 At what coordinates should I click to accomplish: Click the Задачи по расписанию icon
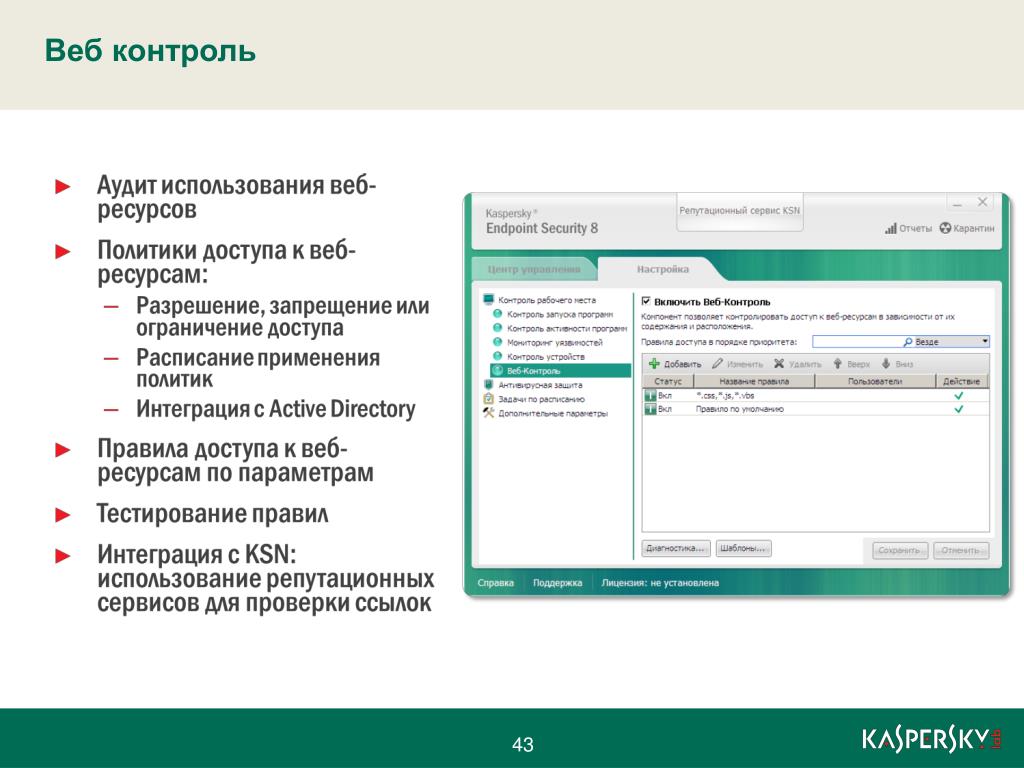point(488,398)
